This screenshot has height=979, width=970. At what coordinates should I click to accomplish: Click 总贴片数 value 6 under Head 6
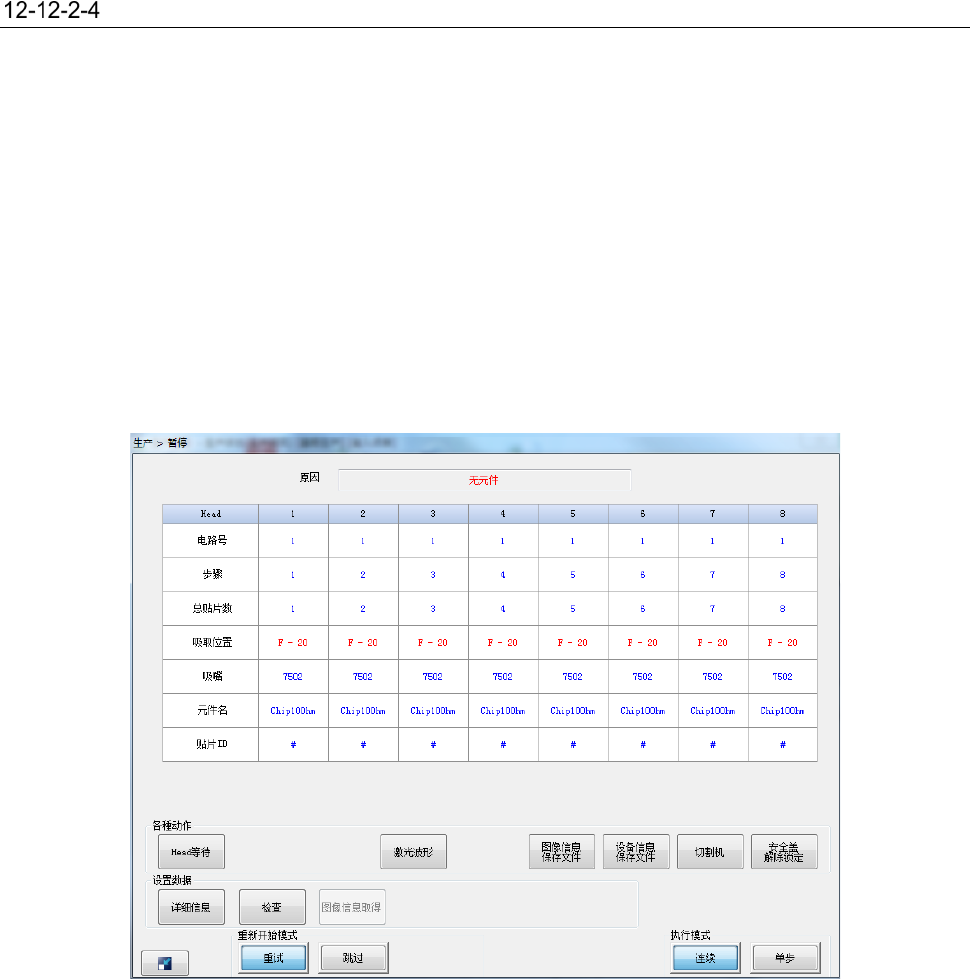click(643, 608)
